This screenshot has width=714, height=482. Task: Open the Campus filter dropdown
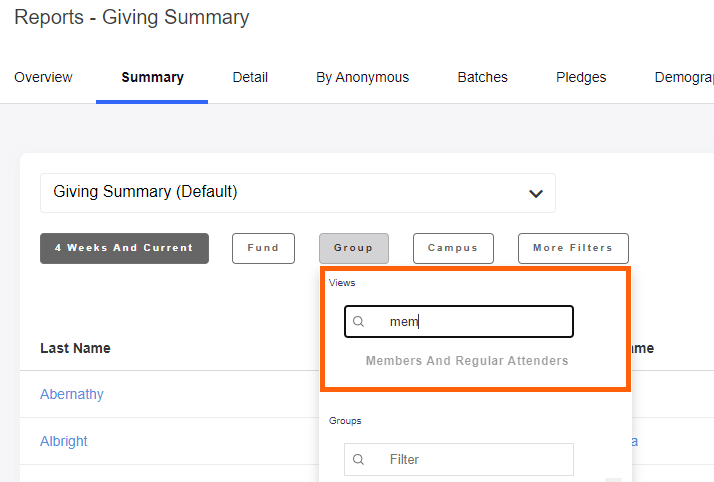click(453, 248)
